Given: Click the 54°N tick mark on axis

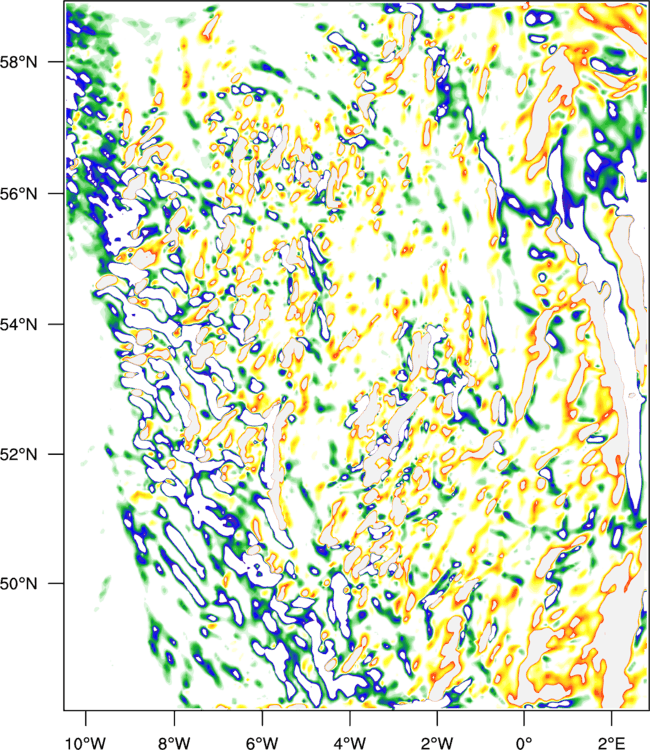Looking at the screenshot, I should 55,324.
